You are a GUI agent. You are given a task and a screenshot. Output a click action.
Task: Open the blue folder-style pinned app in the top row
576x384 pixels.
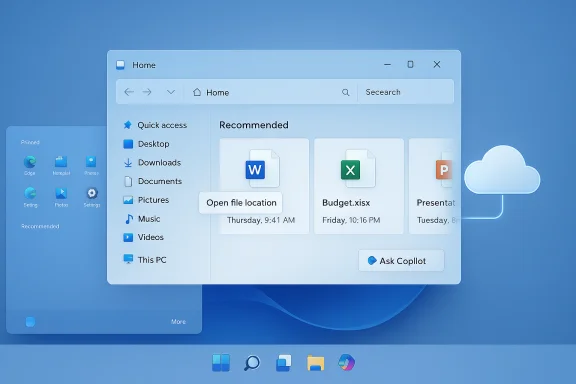pyautogui.click(x=61, y=162)
